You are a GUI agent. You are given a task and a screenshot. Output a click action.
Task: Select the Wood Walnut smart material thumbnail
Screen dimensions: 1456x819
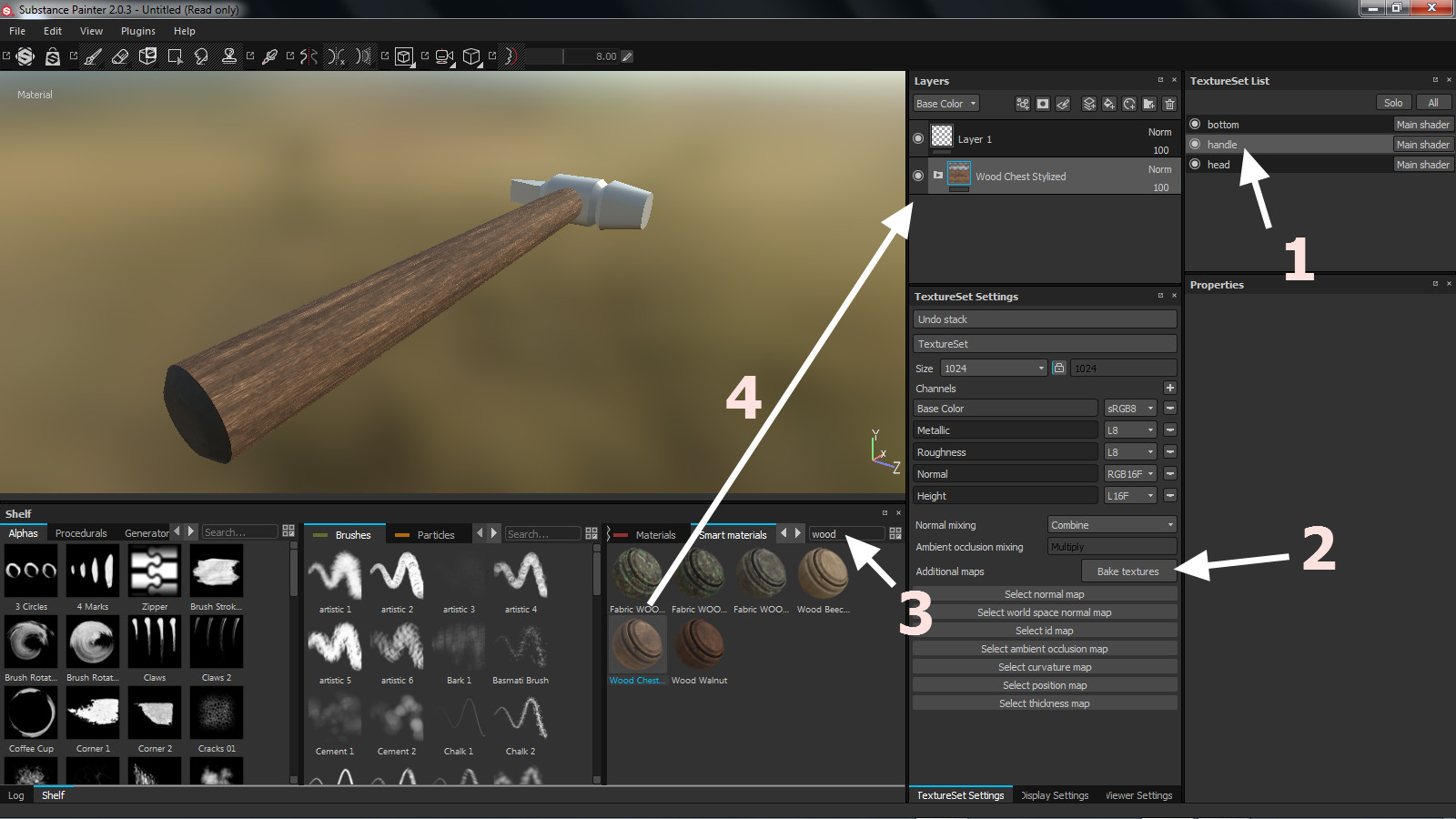(699, 644)
